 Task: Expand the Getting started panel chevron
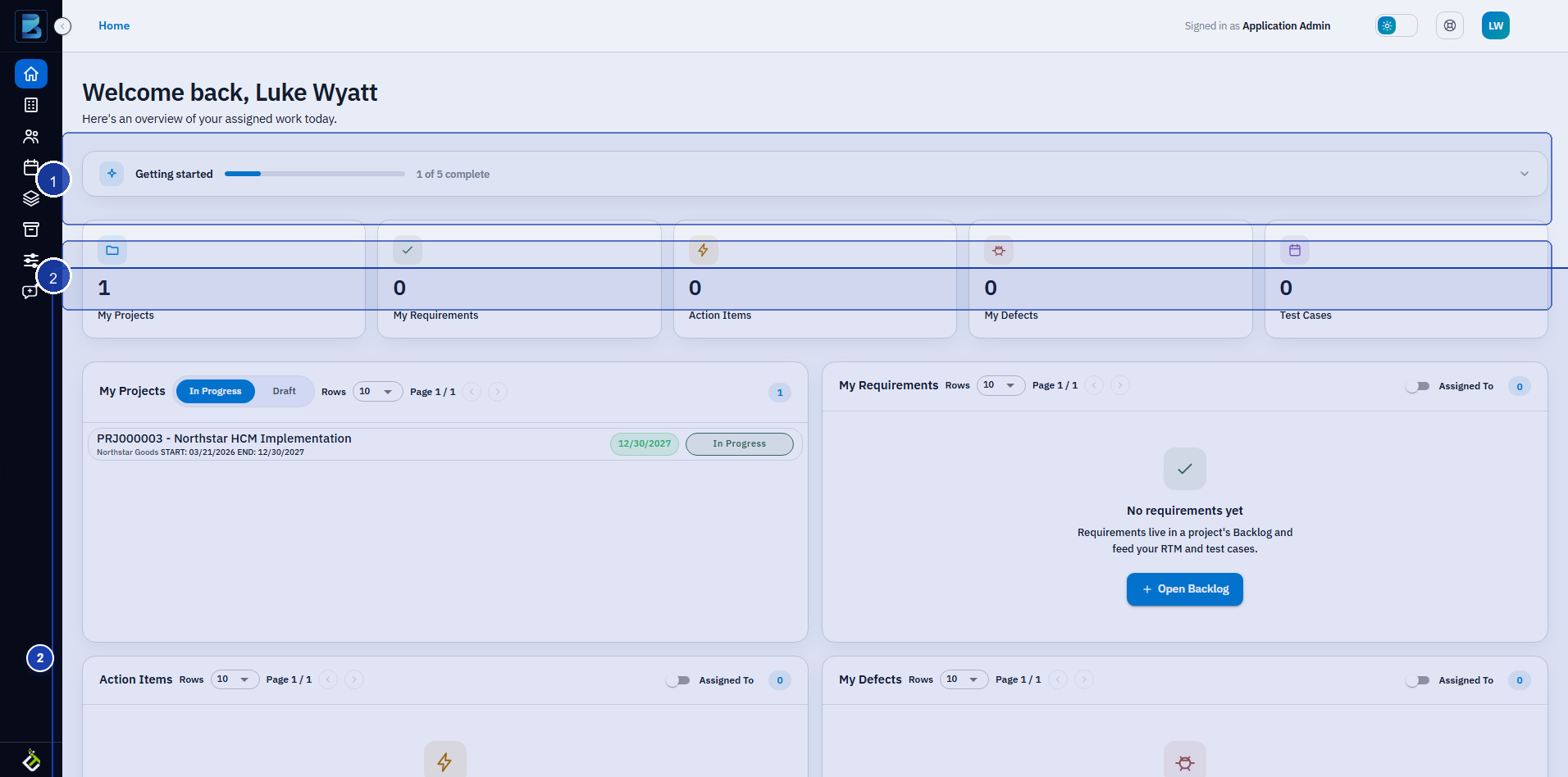pos(1525,174)
